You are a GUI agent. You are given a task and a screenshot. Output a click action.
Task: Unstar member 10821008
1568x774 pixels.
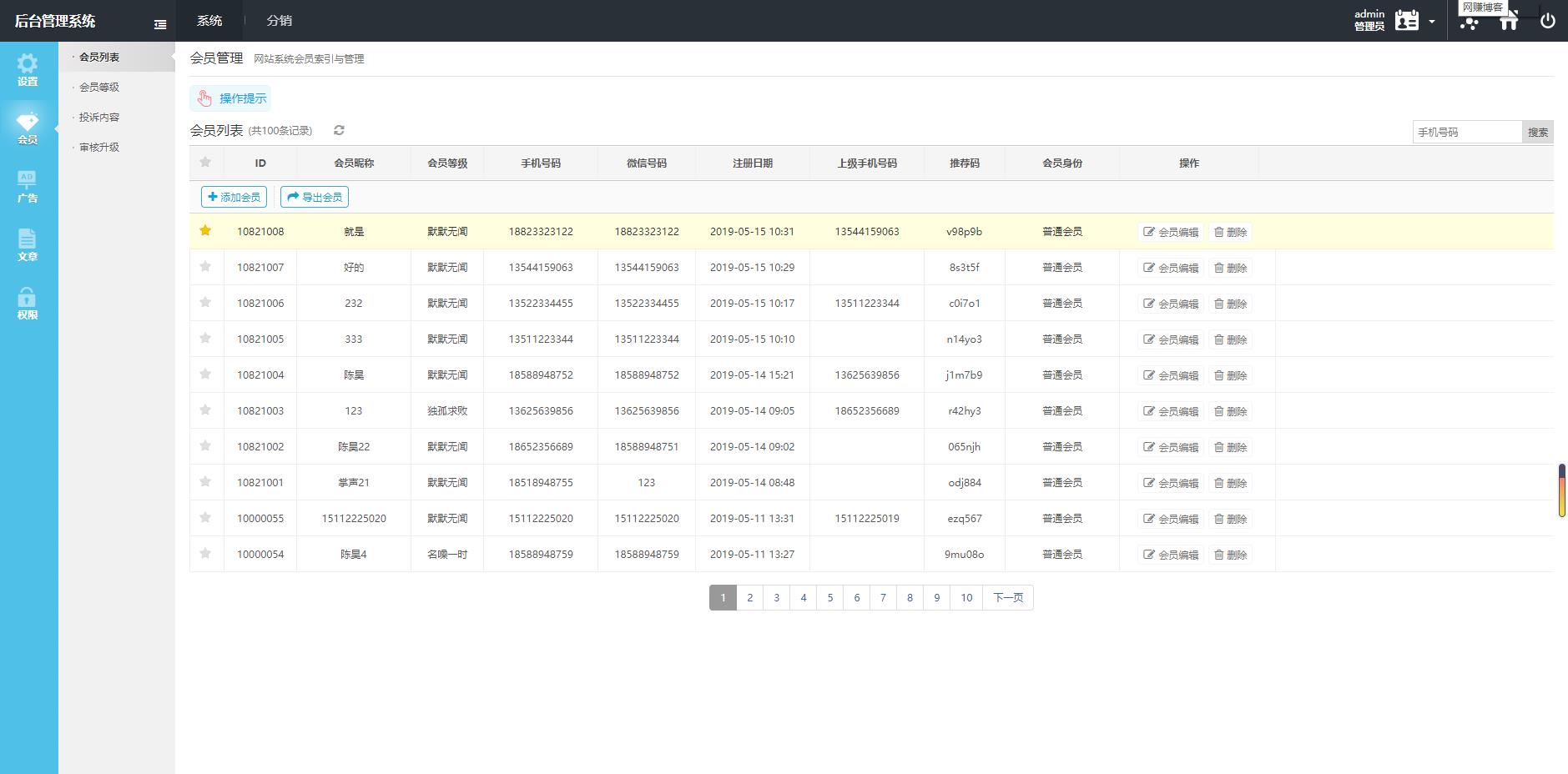205,230
